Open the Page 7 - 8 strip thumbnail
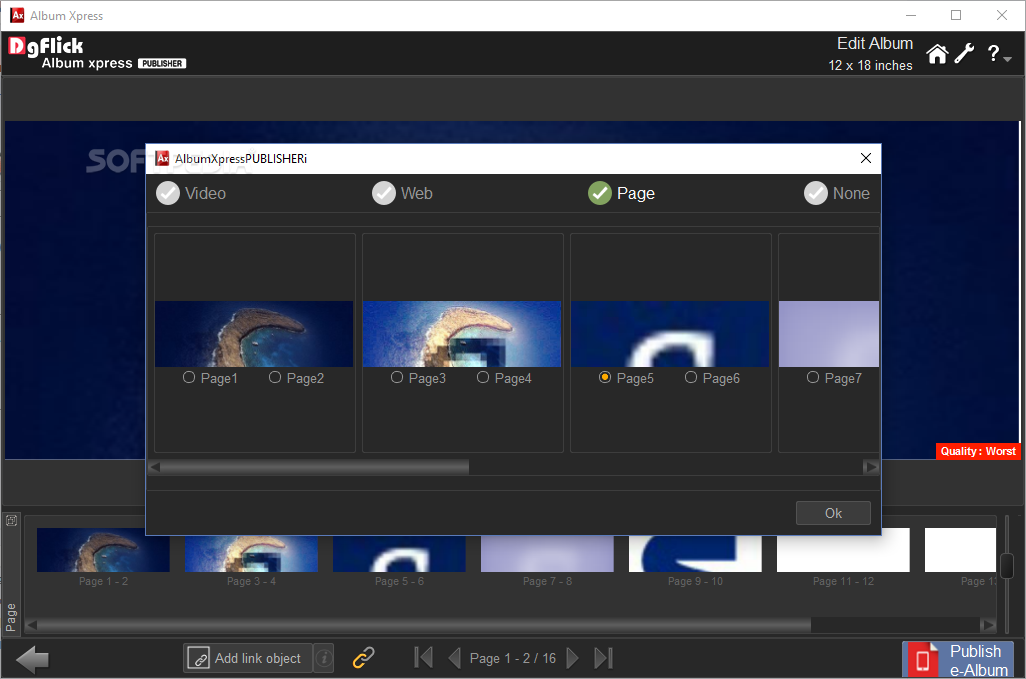Screen dimensions: 1026x679 pos(547,553)
